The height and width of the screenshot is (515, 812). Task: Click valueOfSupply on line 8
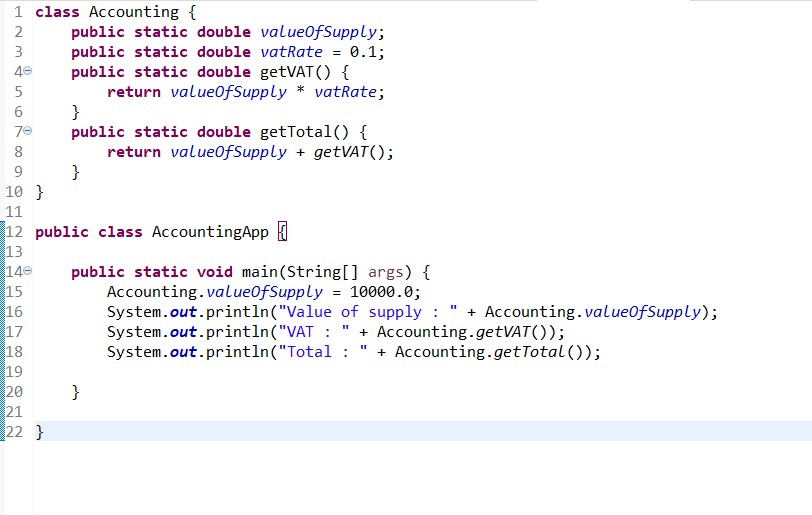tap(228, 152)
